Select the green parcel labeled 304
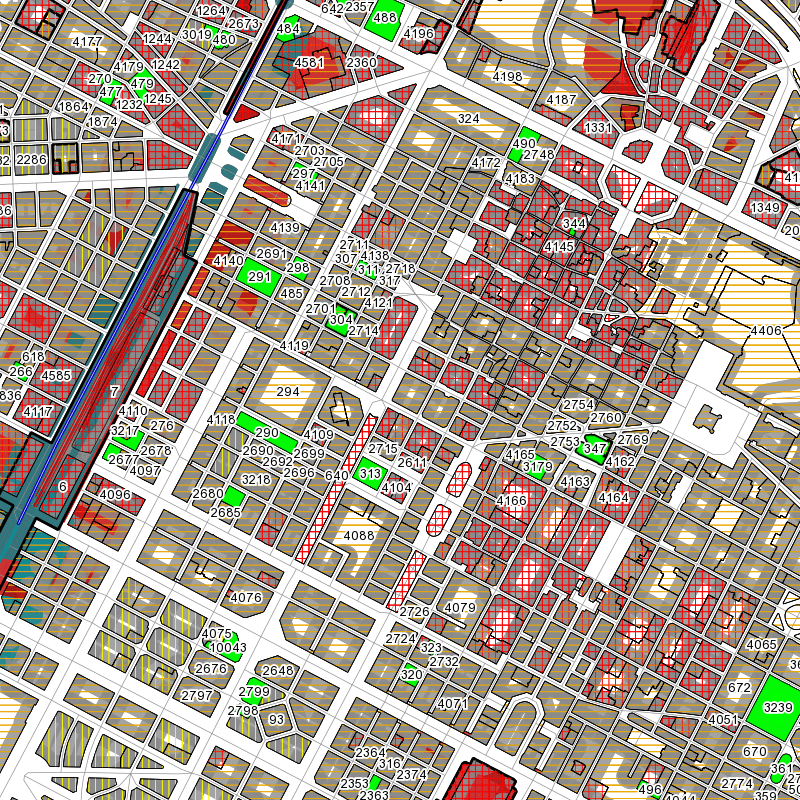This screenshot has height=800, width=800. tap(340, 319)
